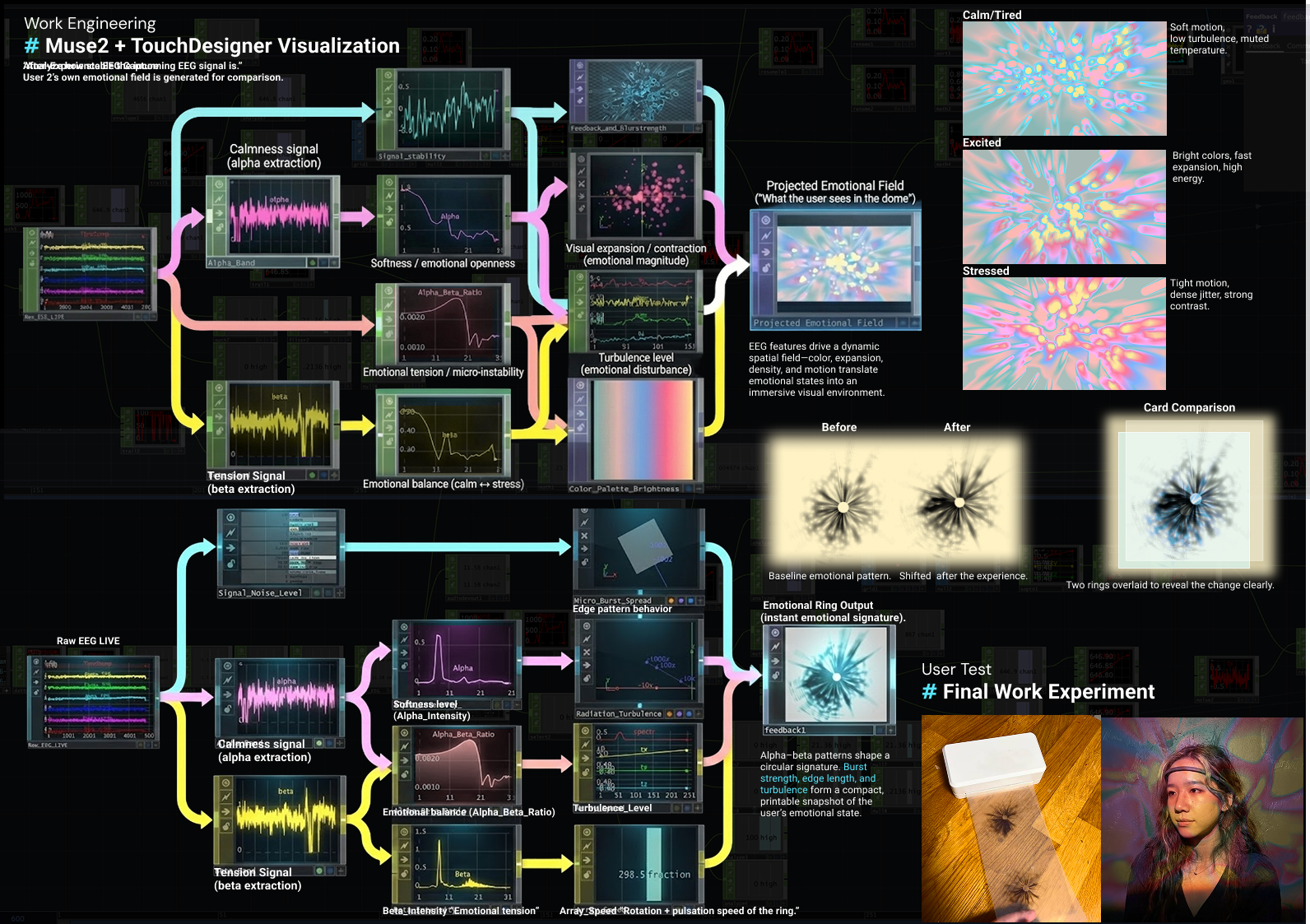Click viewer flag on Signal_Noise_Level node
The image size is (1310, 924).
coord(230,518)
